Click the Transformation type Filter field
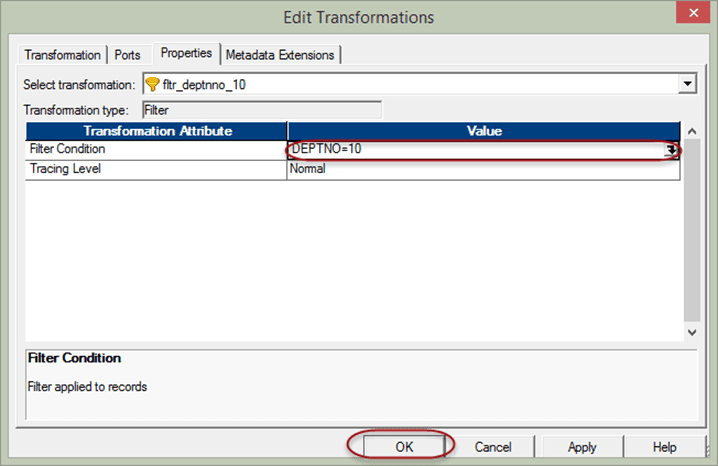Screen dimensions: 718x466 pos(260,111)
